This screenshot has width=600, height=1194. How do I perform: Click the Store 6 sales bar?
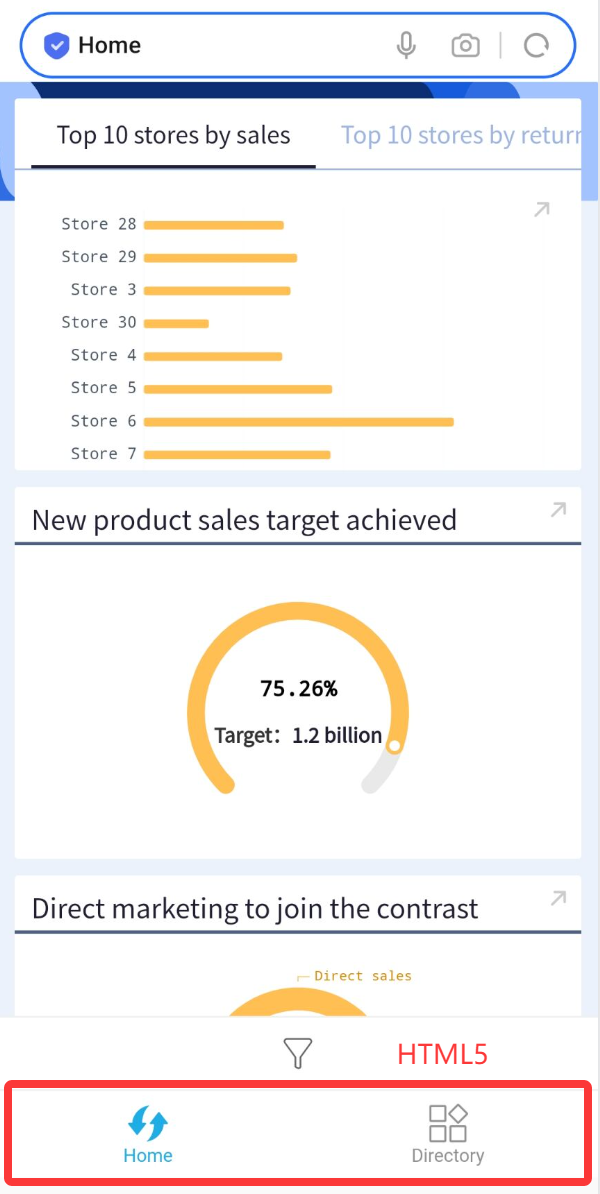point(298,422)
